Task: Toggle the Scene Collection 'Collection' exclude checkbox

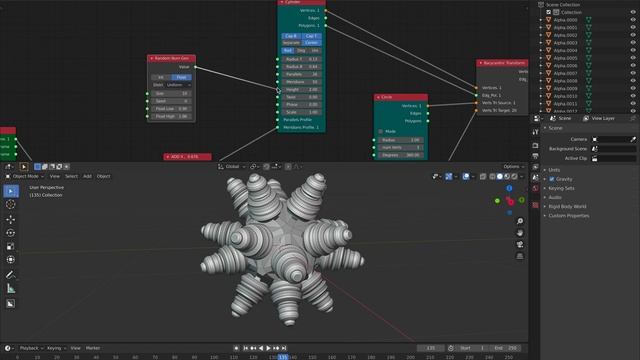Action: point(549,12)
